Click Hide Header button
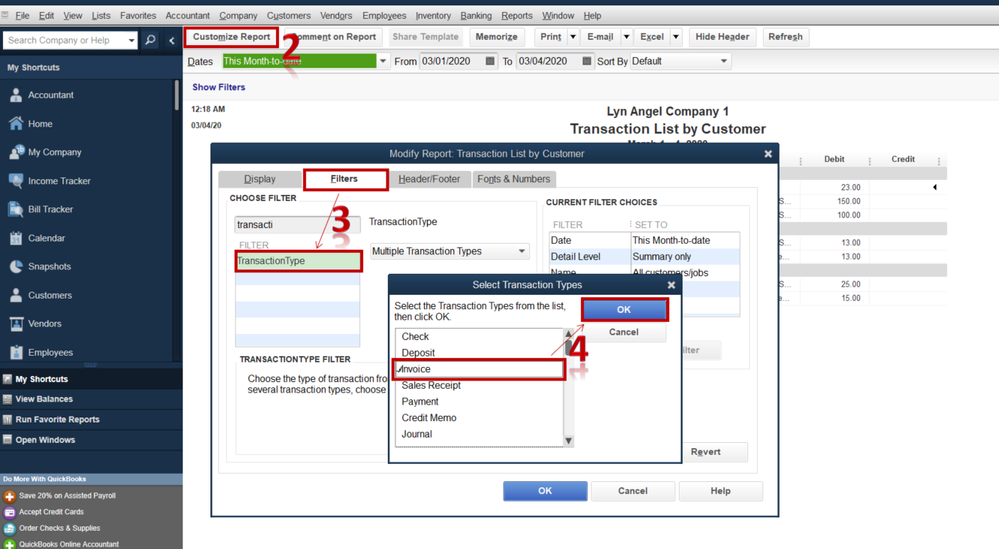999x549 pixels. pyautogui.click(x=722, y=37)
